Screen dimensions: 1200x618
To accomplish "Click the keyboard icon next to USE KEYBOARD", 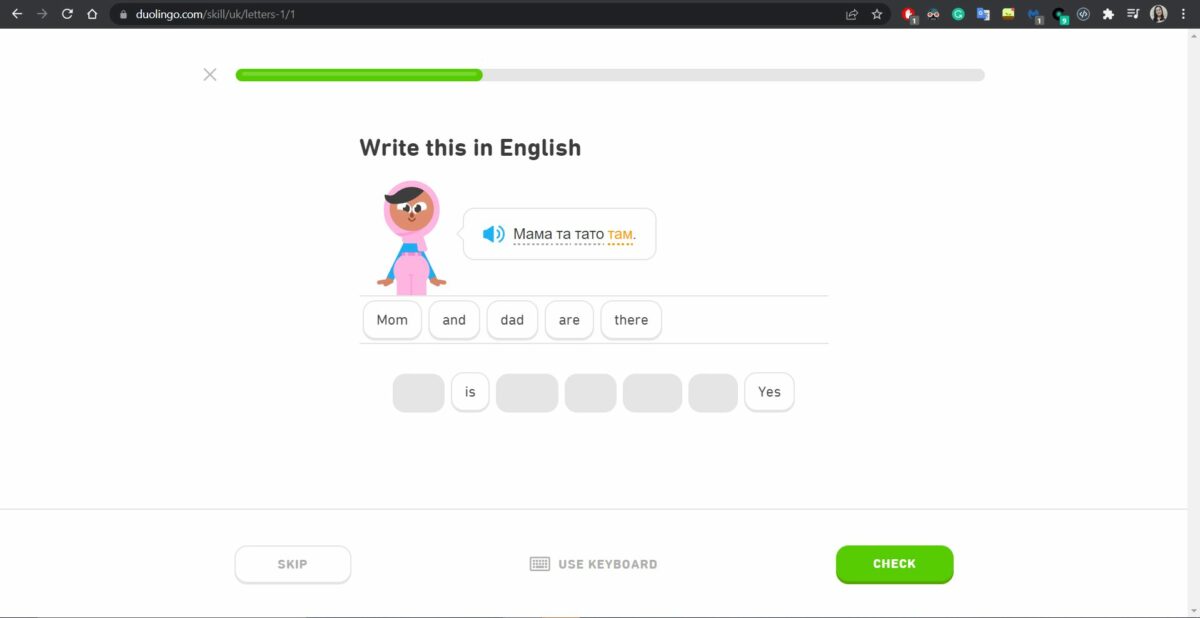I will click(538, 563).
